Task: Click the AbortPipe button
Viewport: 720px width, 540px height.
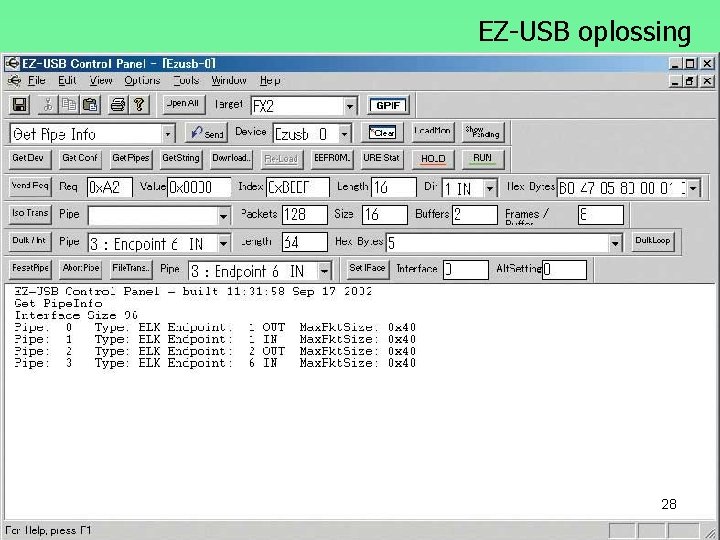Action: (80, 269)
